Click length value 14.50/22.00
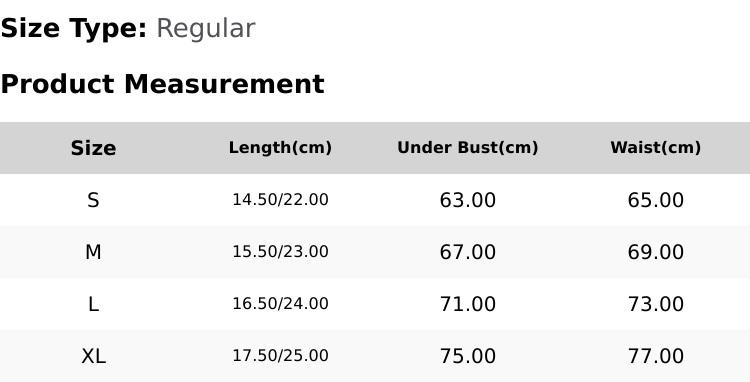This screenshot has height=382, width=750. tap(280, 200)
